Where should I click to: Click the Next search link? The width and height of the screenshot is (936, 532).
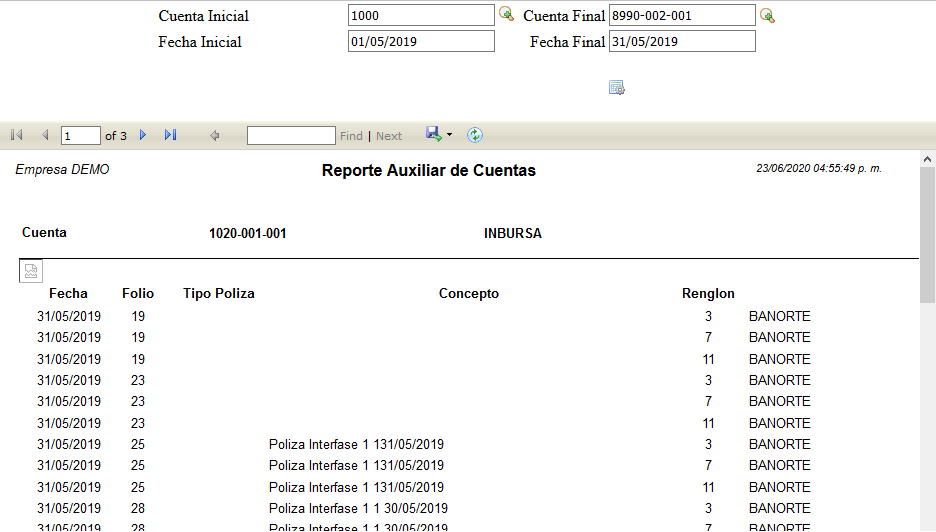[389, 136]
